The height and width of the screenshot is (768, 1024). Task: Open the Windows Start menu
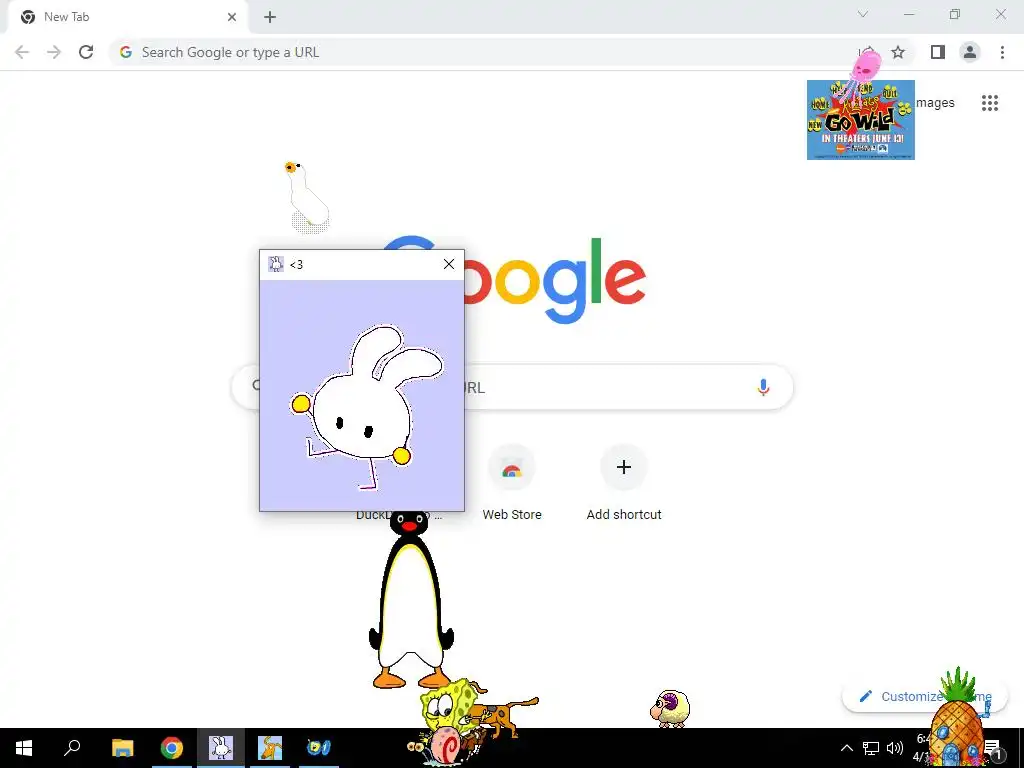coord(24,748)
